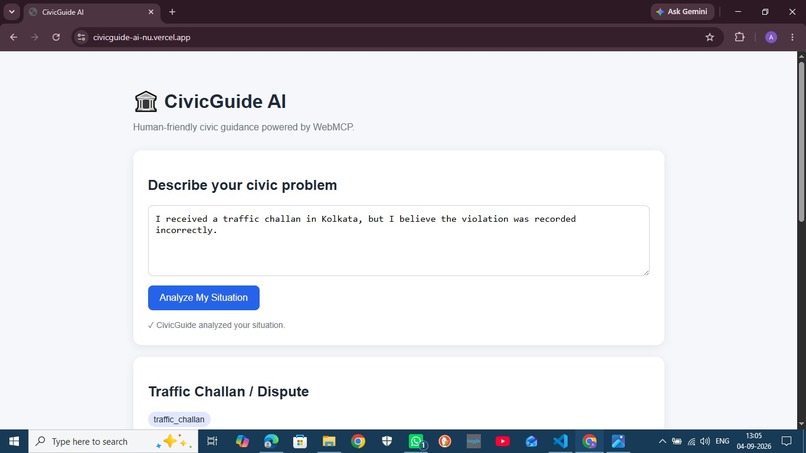Open the Extensions puzzle icon

(739, 37)
